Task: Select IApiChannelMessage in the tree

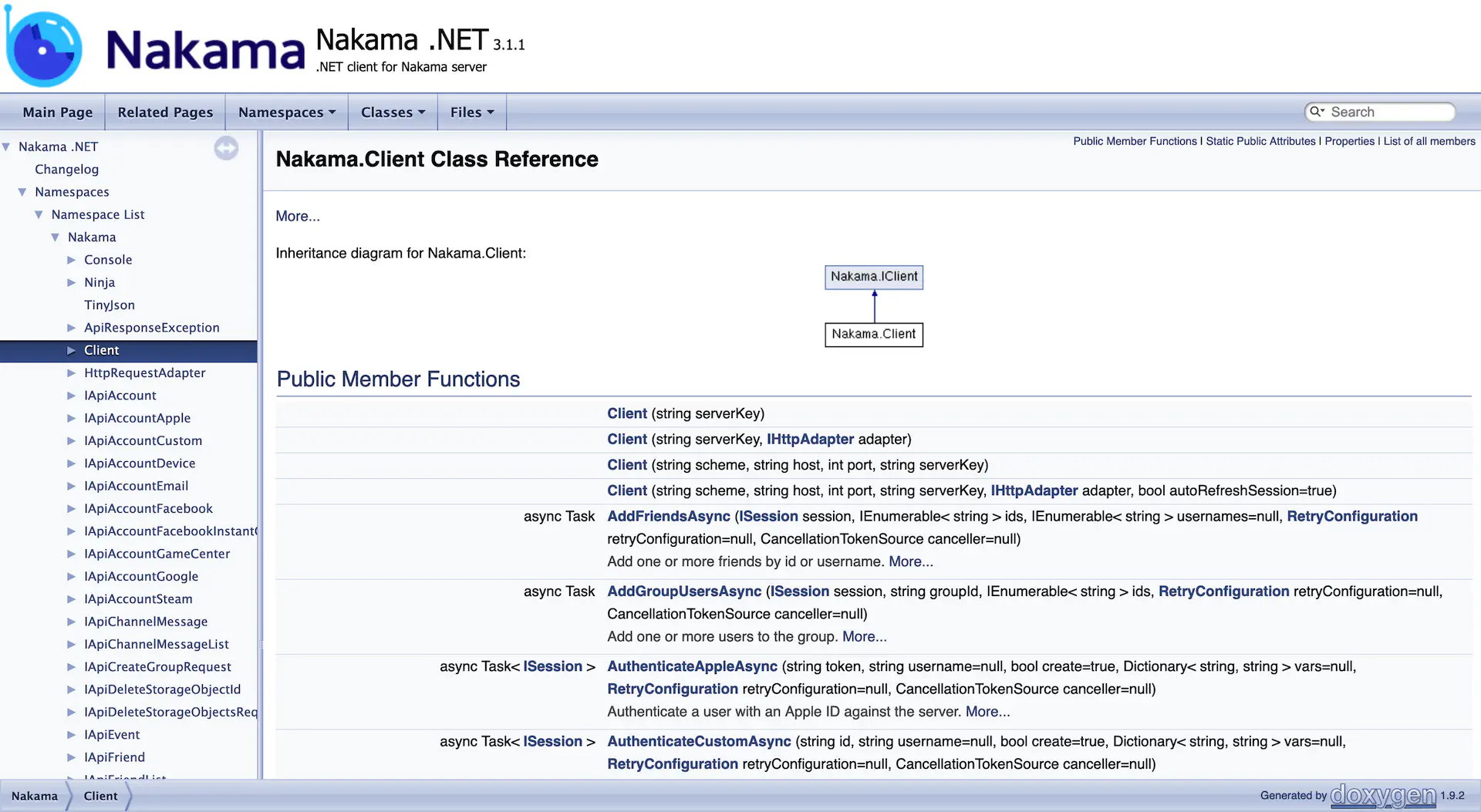Action: pos(146,622)
